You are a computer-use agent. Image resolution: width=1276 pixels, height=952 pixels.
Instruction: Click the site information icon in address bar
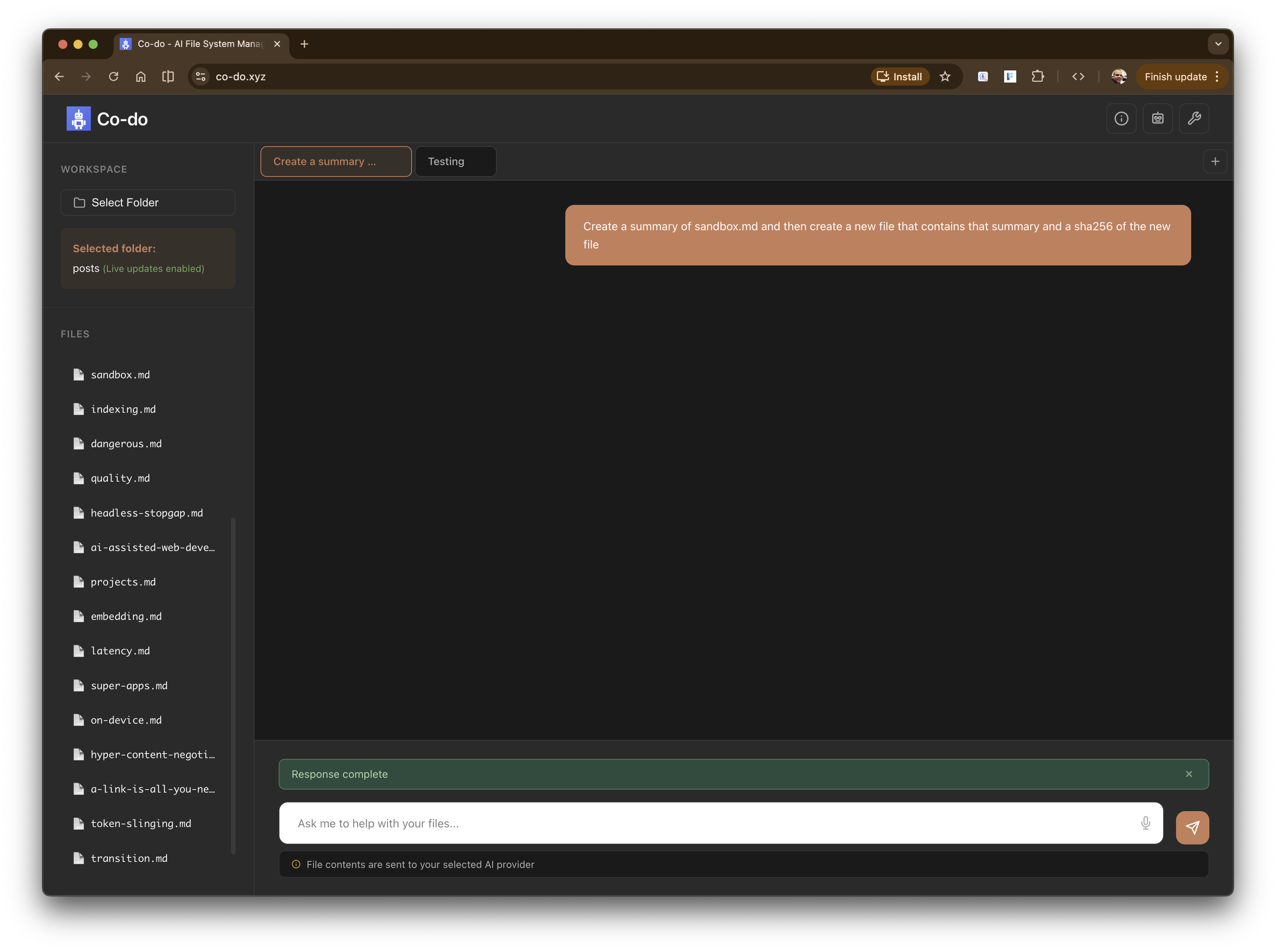tap(200, 76)
